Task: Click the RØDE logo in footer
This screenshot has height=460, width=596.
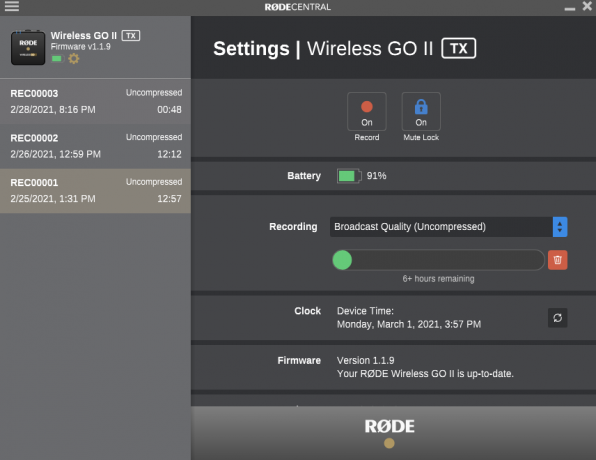Action: (390, 427)
